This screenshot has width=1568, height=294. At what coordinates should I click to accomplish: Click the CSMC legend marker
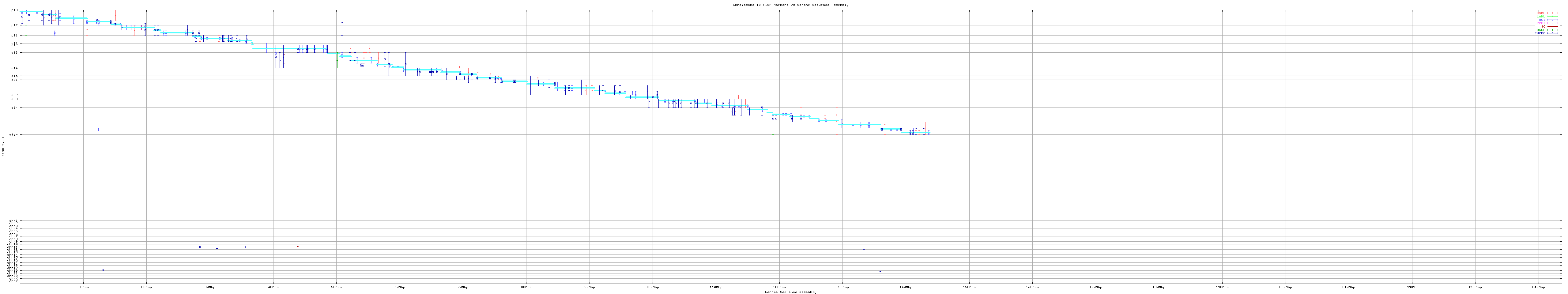click(1553, 13)
